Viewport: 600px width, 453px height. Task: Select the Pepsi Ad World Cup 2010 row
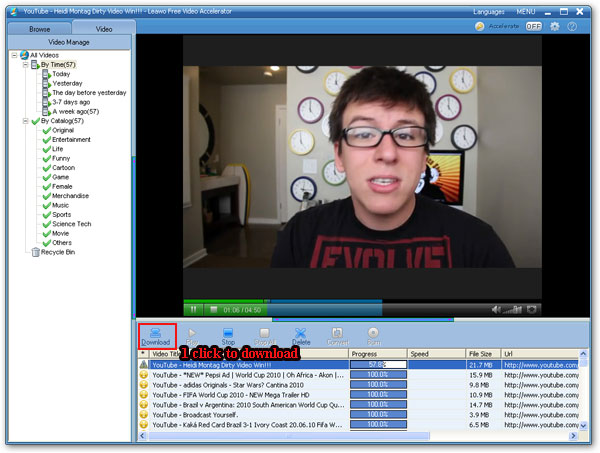[359, 375]
